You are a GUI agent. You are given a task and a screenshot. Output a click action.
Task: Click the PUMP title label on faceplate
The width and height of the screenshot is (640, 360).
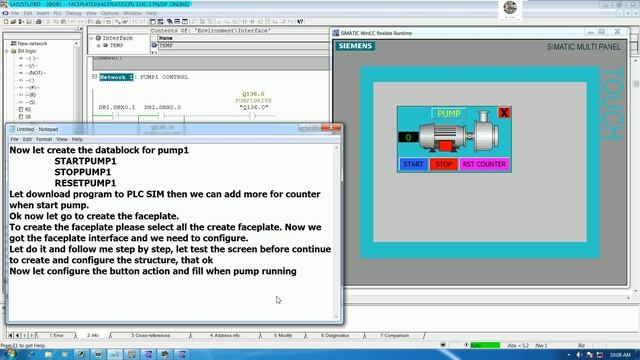pos(449,114)
